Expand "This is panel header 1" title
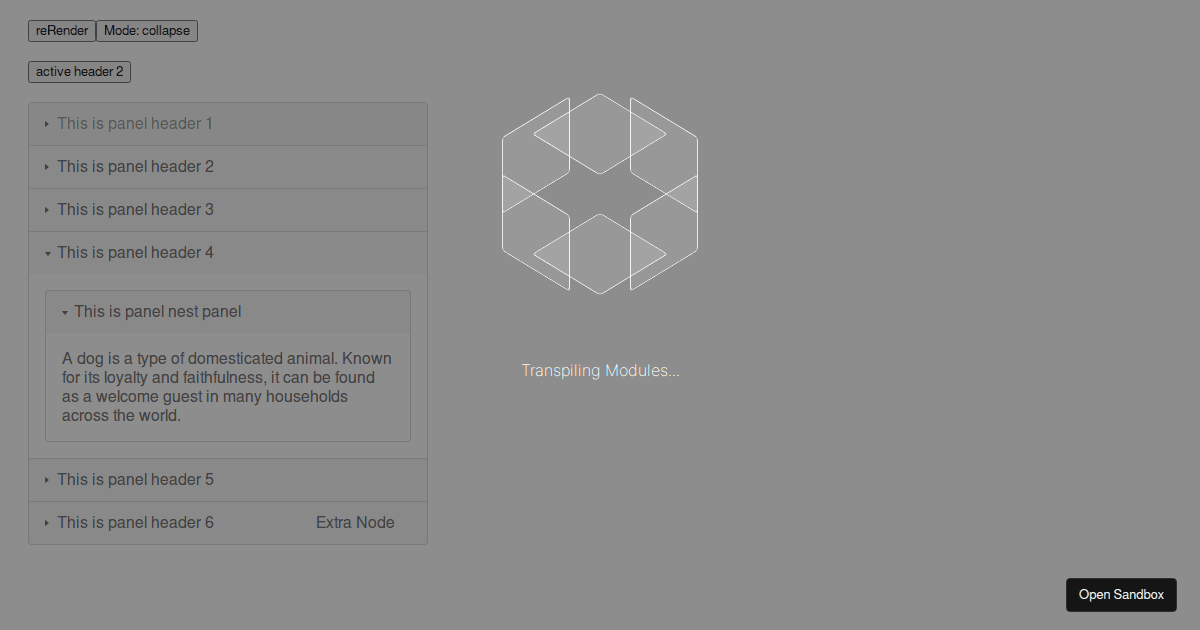The image size is (1200, 630). click(x=135, y=124)
